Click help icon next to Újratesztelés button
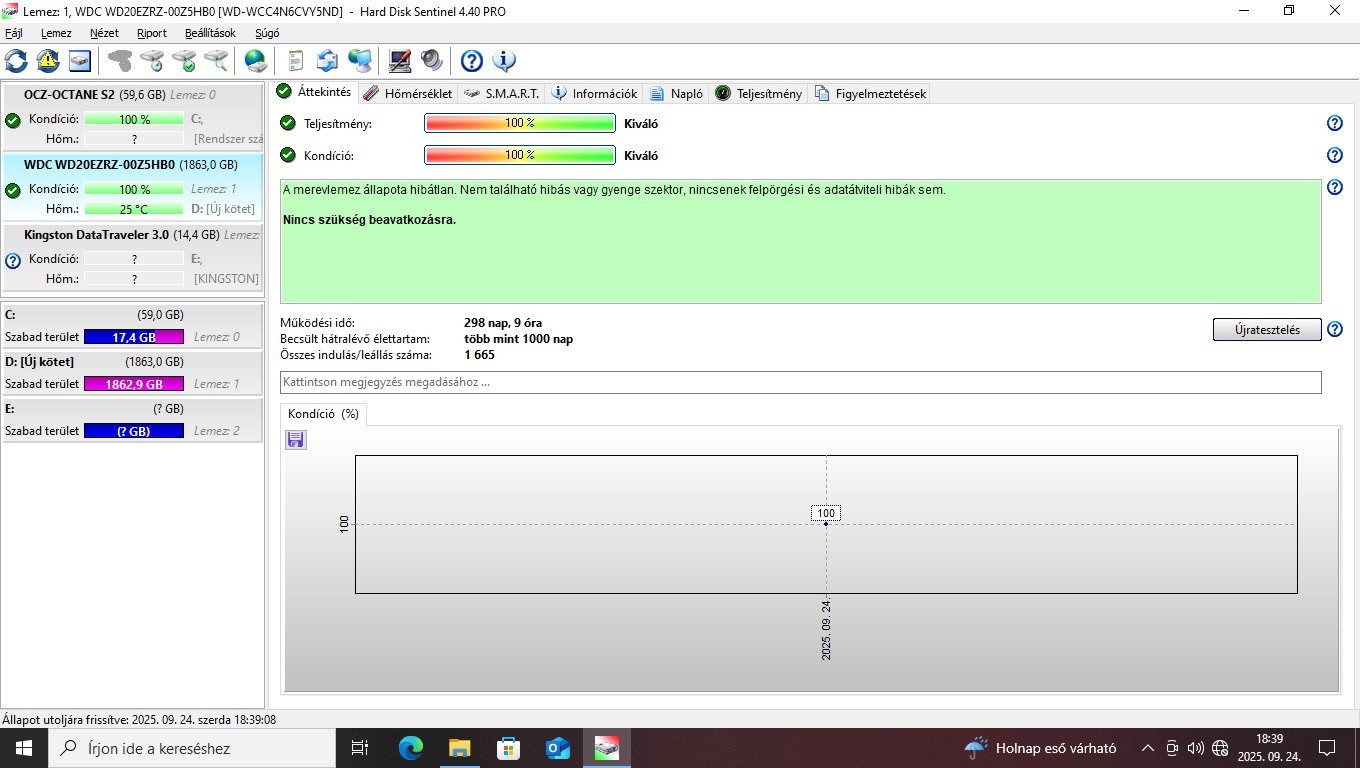Viewport: 1360px width, 768px height. (1334, 329)
